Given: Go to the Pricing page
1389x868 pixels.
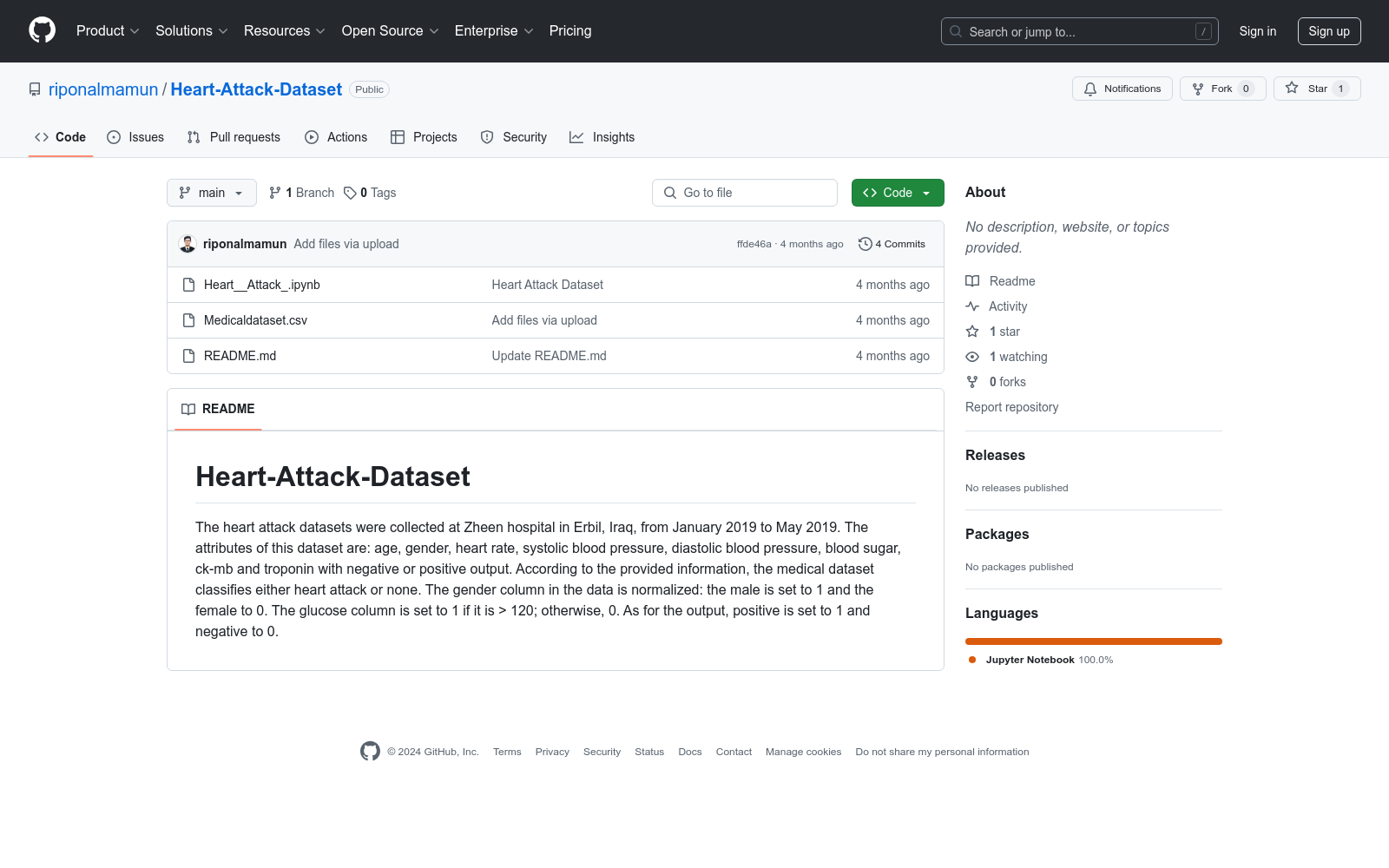Looking at the screenshot, I should click(570, 30).
